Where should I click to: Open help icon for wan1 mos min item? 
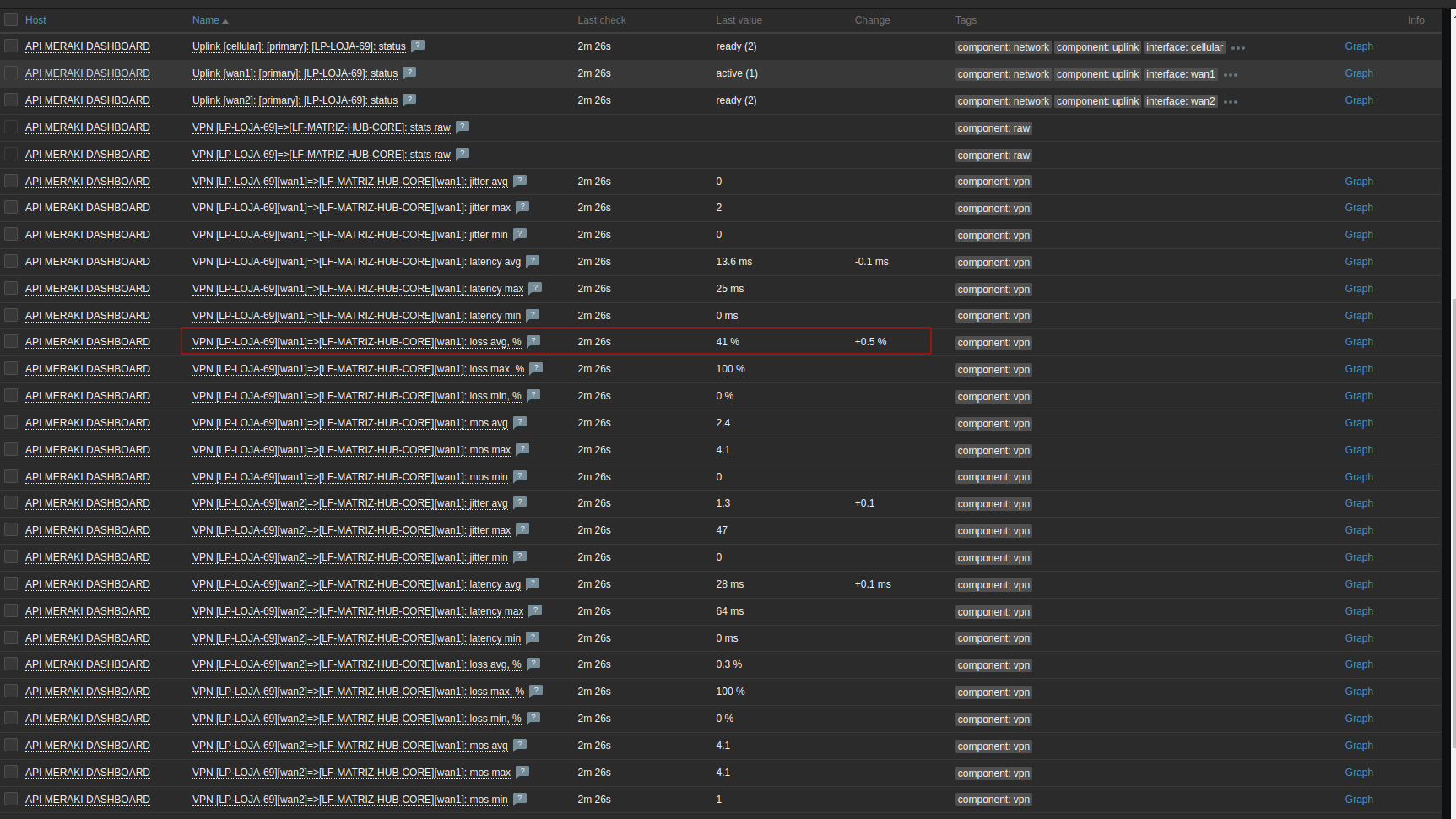coord(520,476)
